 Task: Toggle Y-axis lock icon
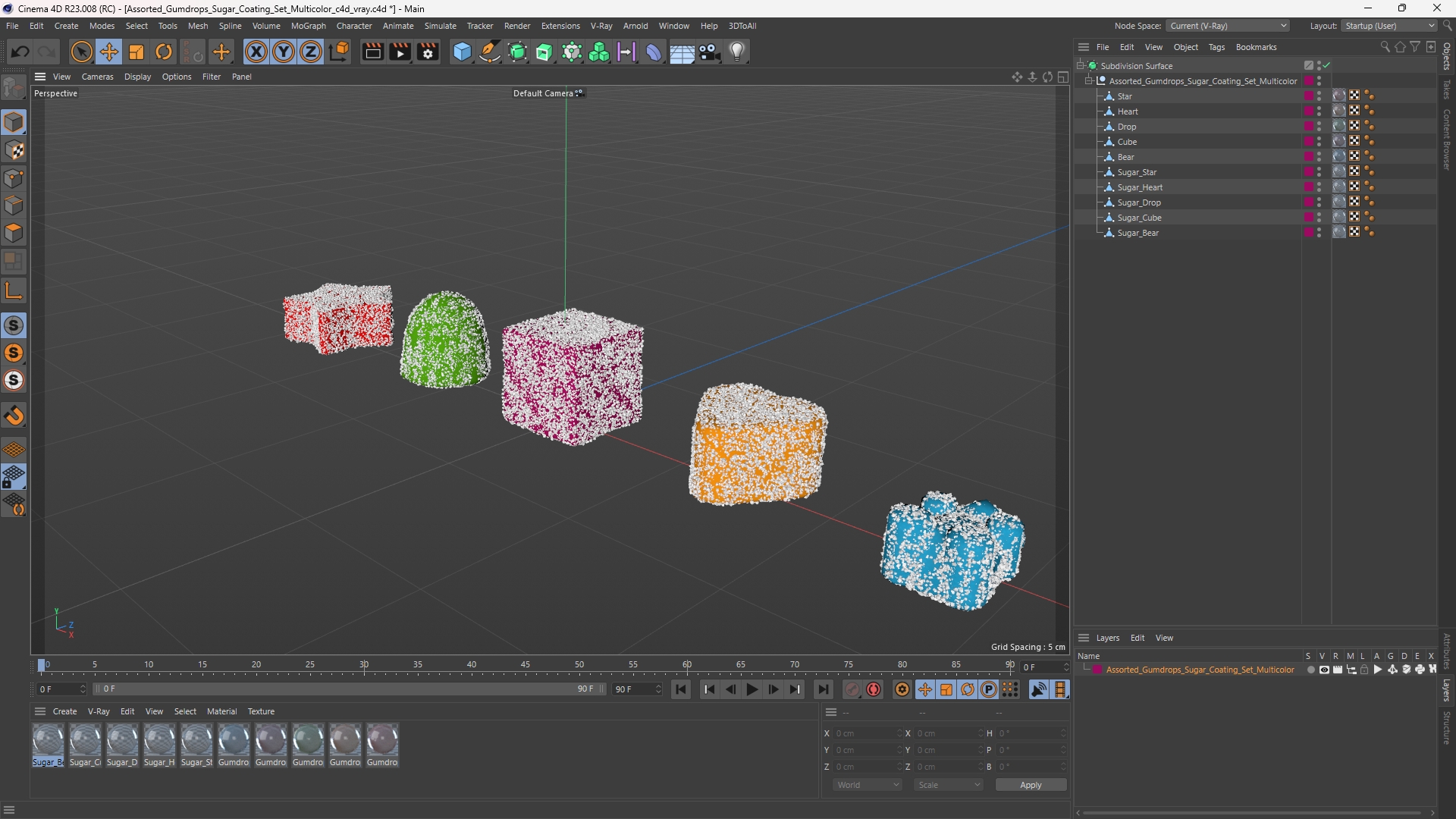(284, 52)
